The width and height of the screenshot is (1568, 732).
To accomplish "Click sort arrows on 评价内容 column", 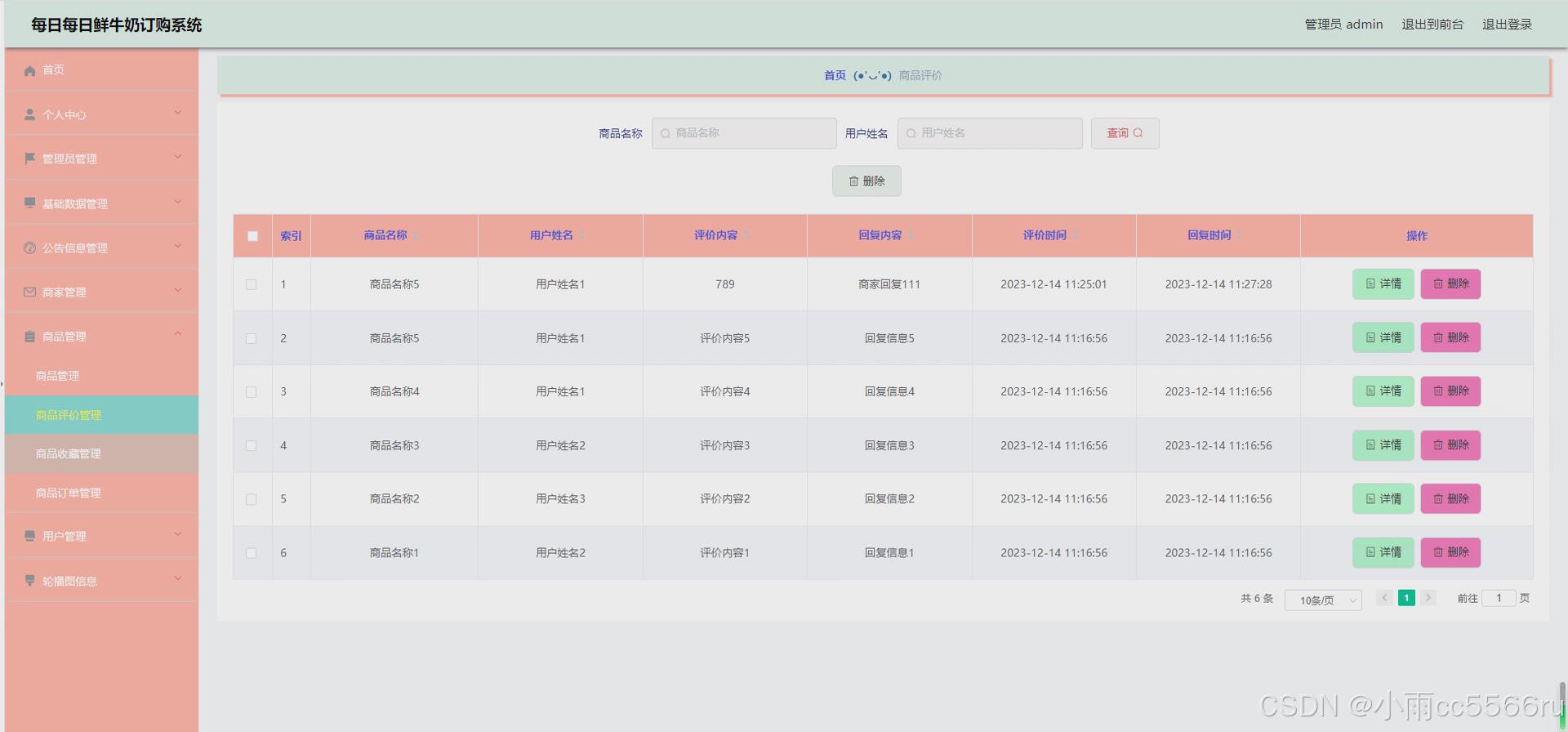I will pos(746,235).
